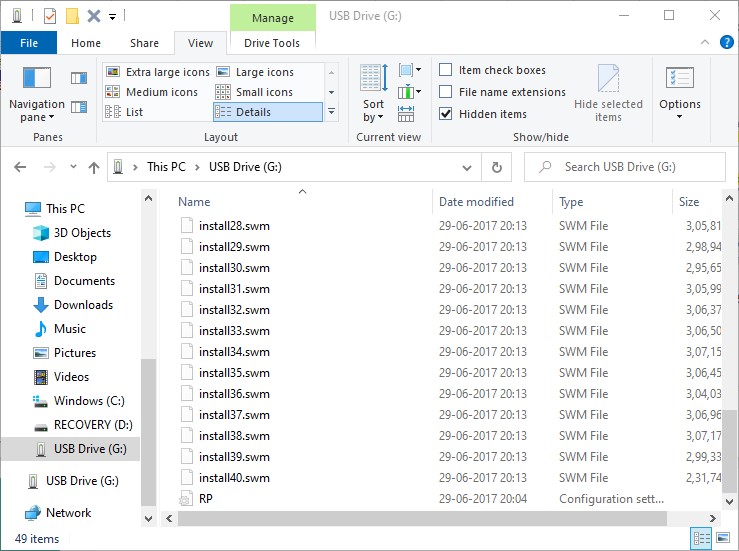Select This PC in navigation tree
The image size is (739, 551).
[x=65, y=208]
